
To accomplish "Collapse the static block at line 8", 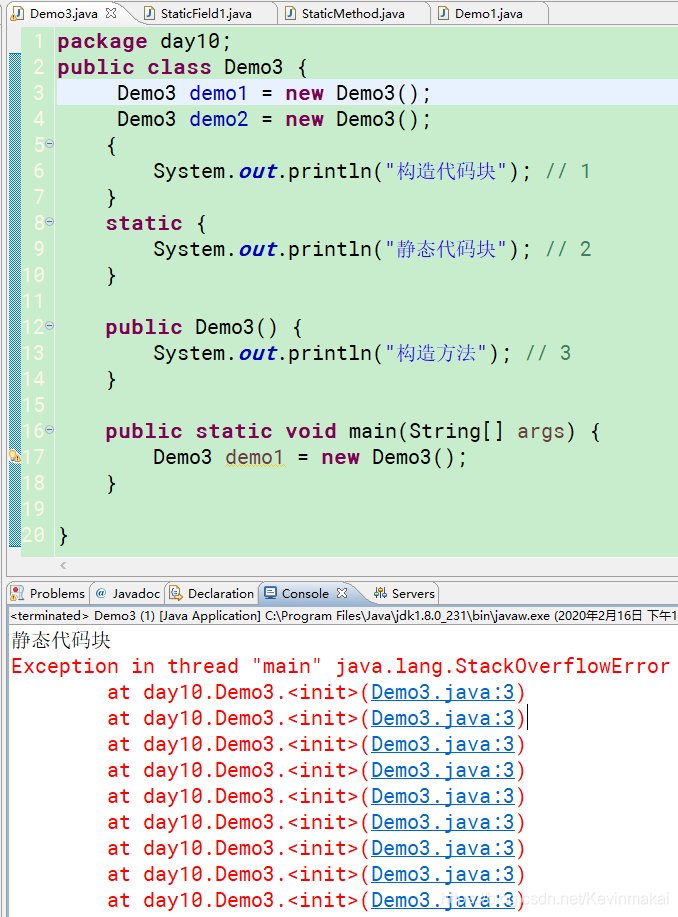I will click(50, 222).
